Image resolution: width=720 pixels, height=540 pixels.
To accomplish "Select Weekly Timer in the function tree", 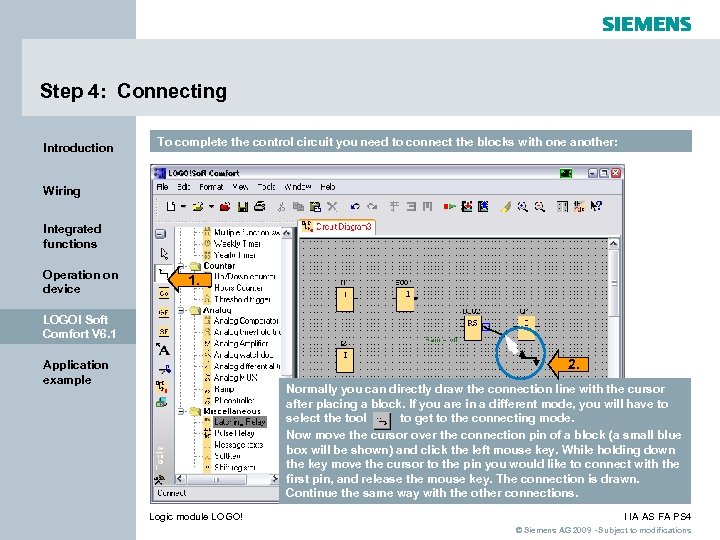I will pyautogui.click(x=237, y=244).
